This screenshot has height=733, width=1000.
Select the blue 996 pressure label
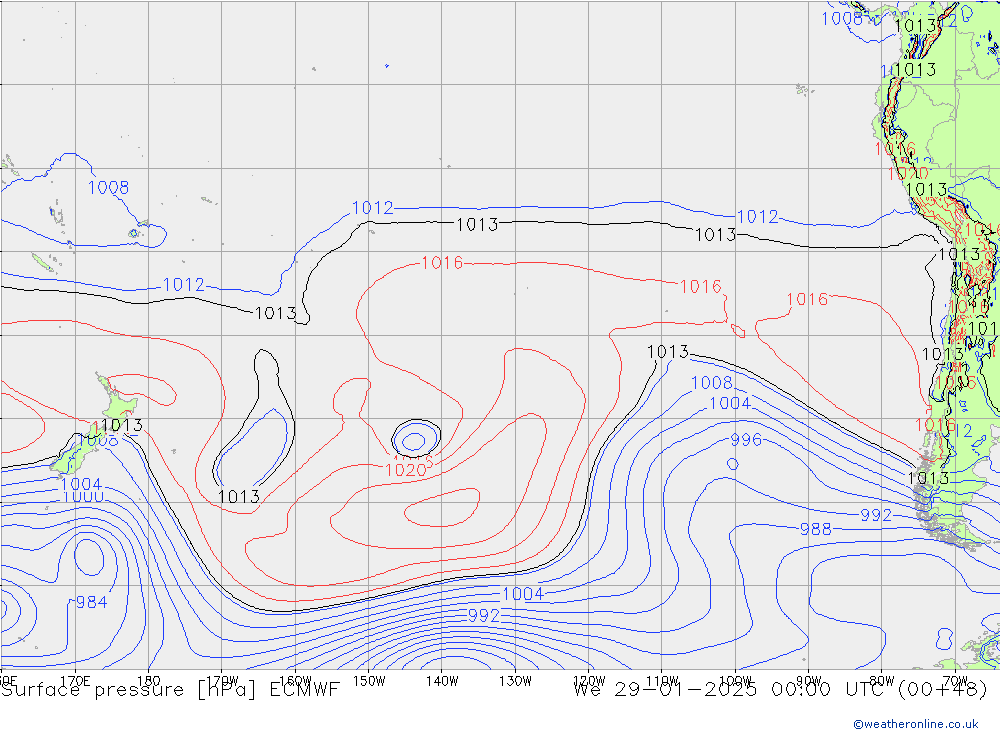(x=746, y=440)
